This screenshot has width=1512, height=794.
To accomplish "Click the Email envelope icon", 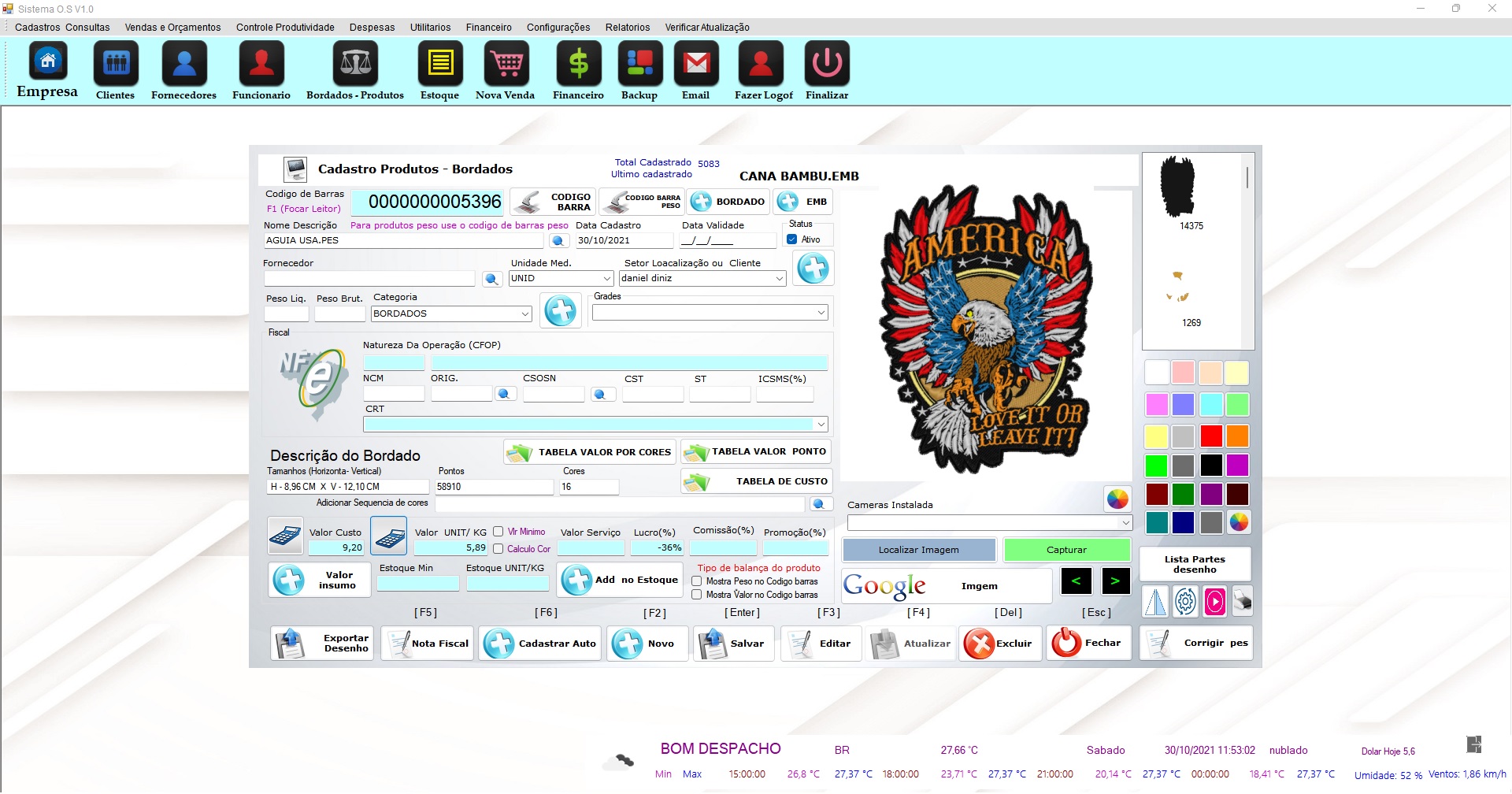I will coord(696,65).
